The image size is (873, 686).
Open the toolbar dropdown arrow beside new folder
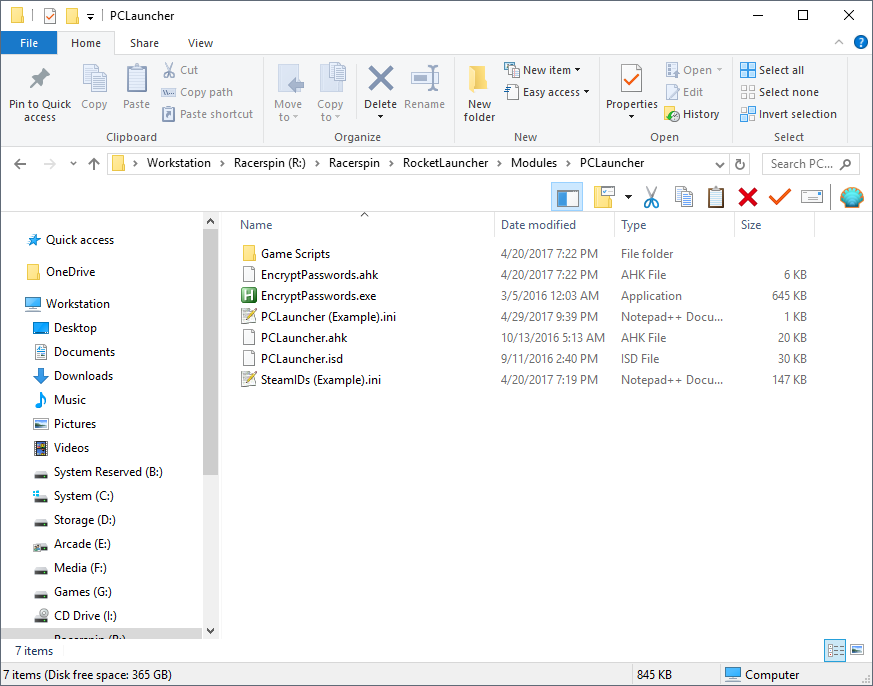click(628, 197)
